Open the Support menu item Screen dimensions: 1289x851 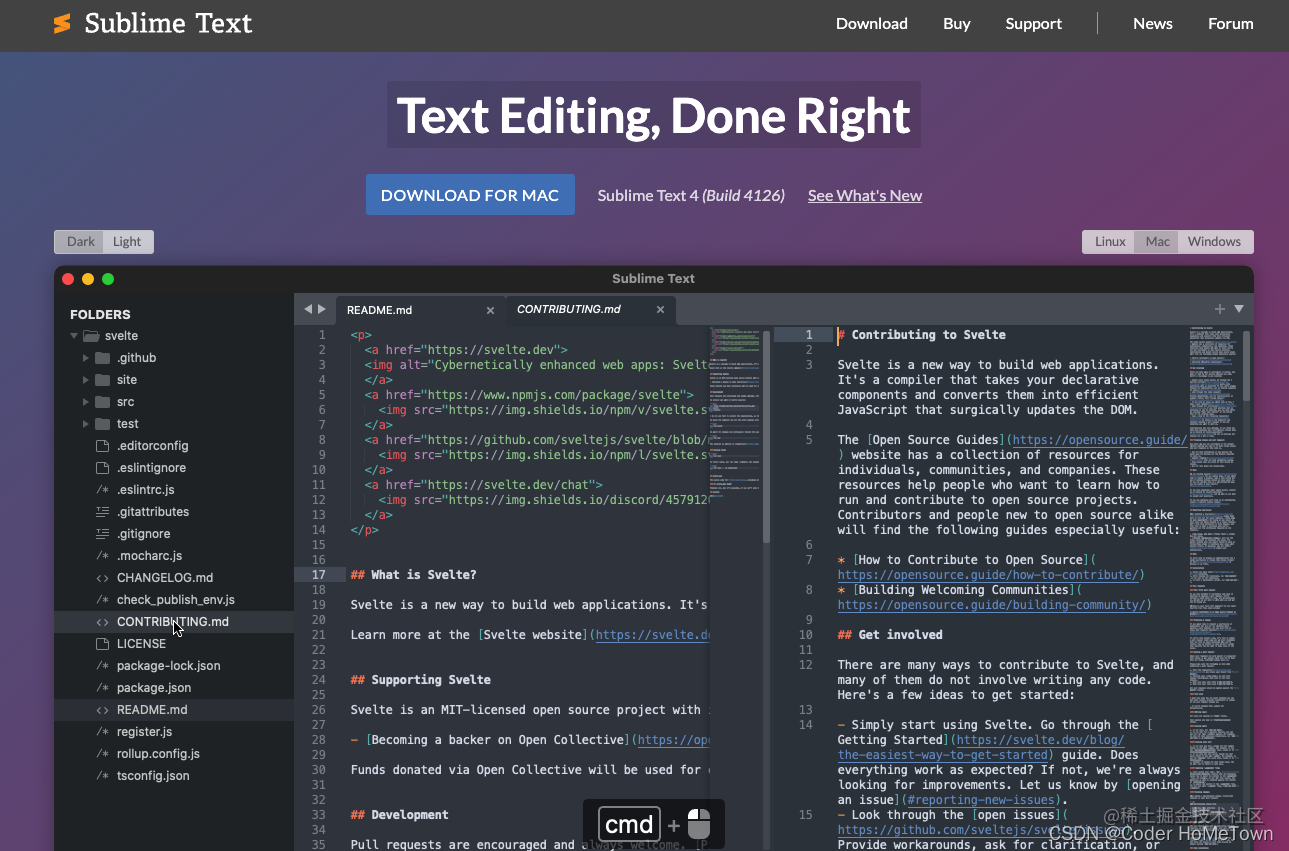[1034, 24]
